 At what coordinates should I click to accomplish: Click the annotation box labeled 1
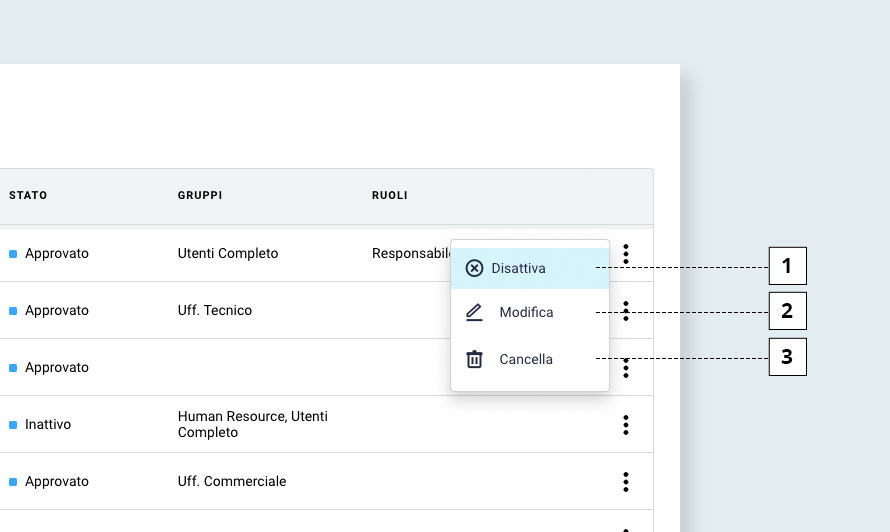[787, 266]
